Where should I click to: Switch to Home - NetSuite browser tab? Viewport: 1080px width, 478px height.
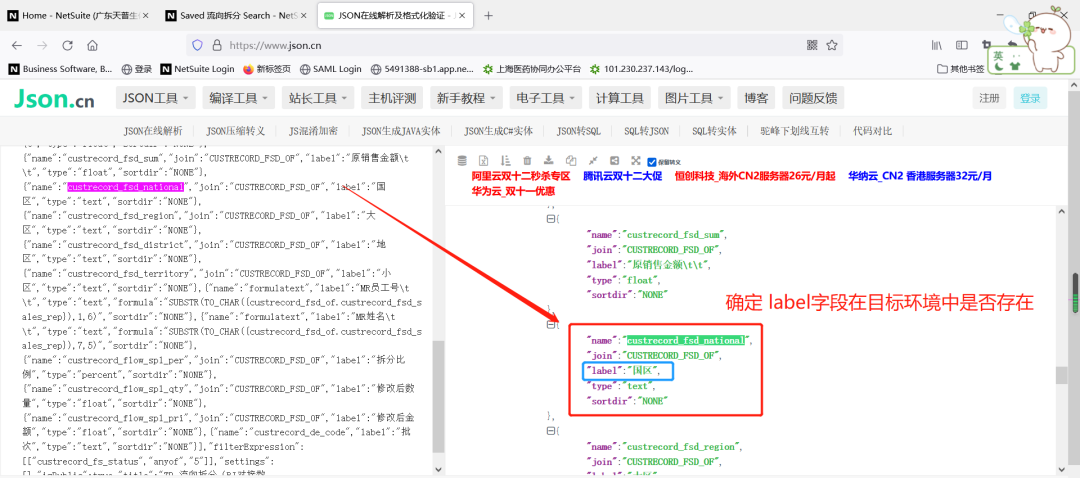pos(80,16)
